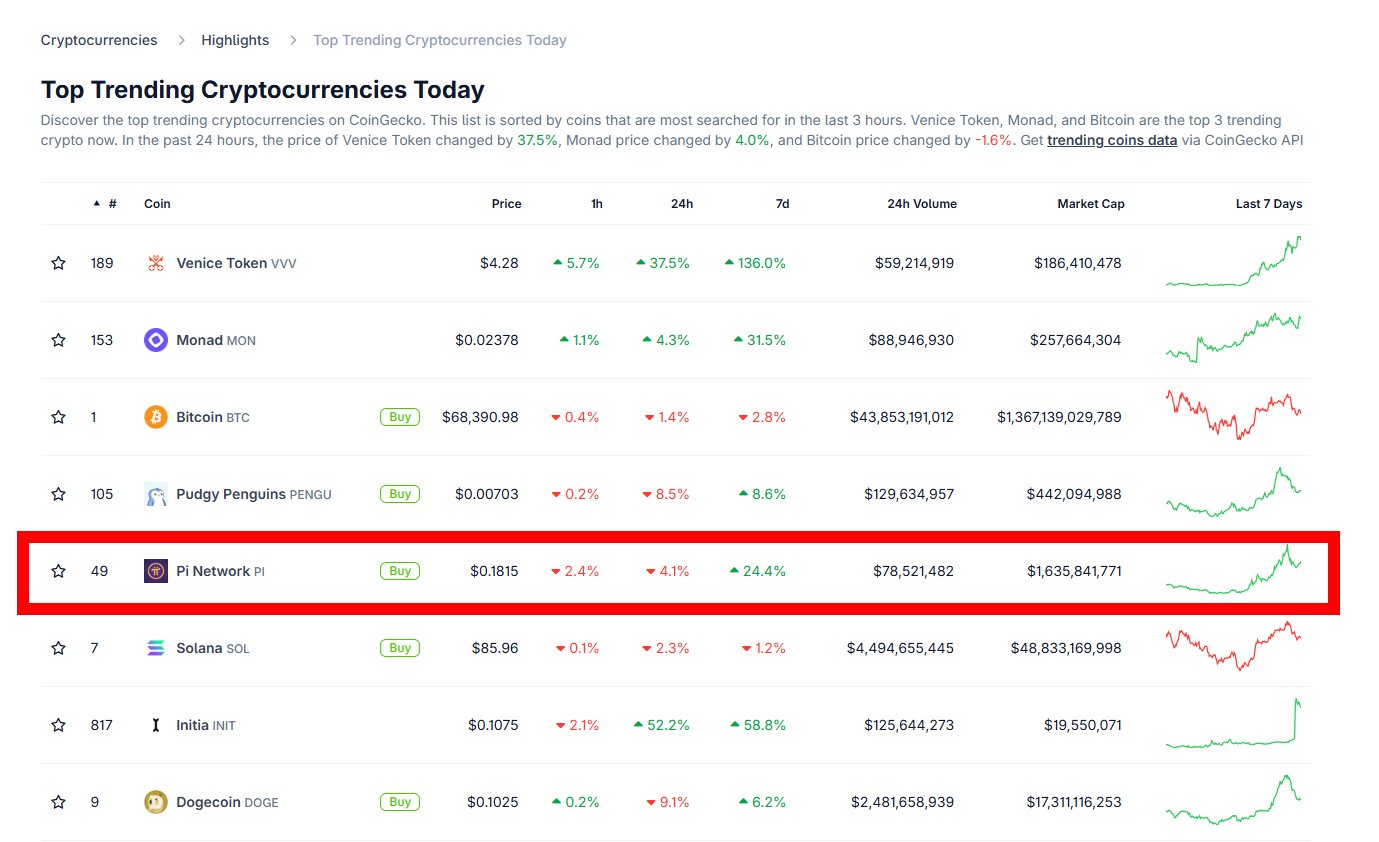Click the Bitcoin orange logo icon

[155, 417]
